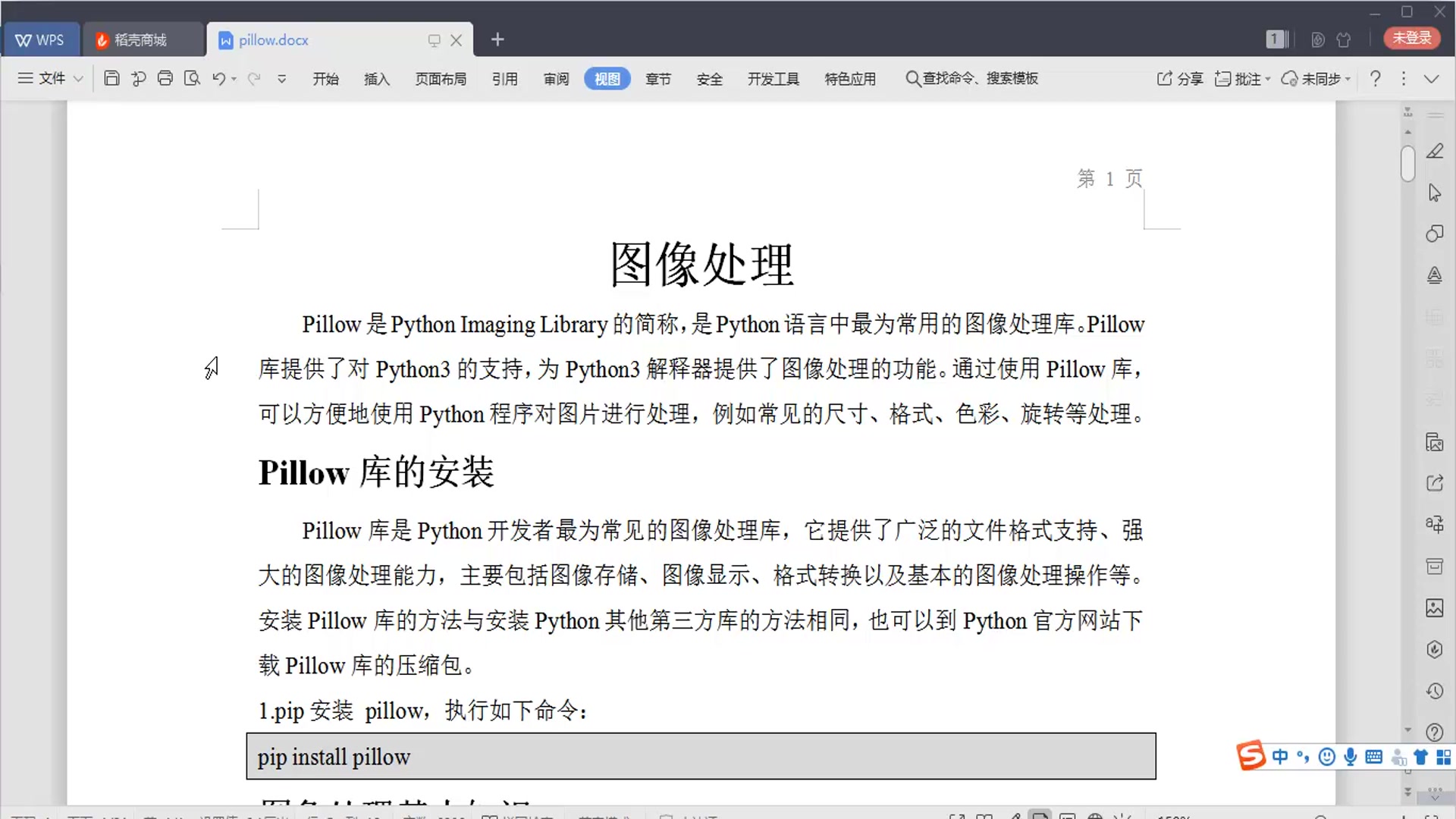Expand the 文件 menu dropdown arrow
The height and width of the screenshot is (819, 1456).
(78, 78)
